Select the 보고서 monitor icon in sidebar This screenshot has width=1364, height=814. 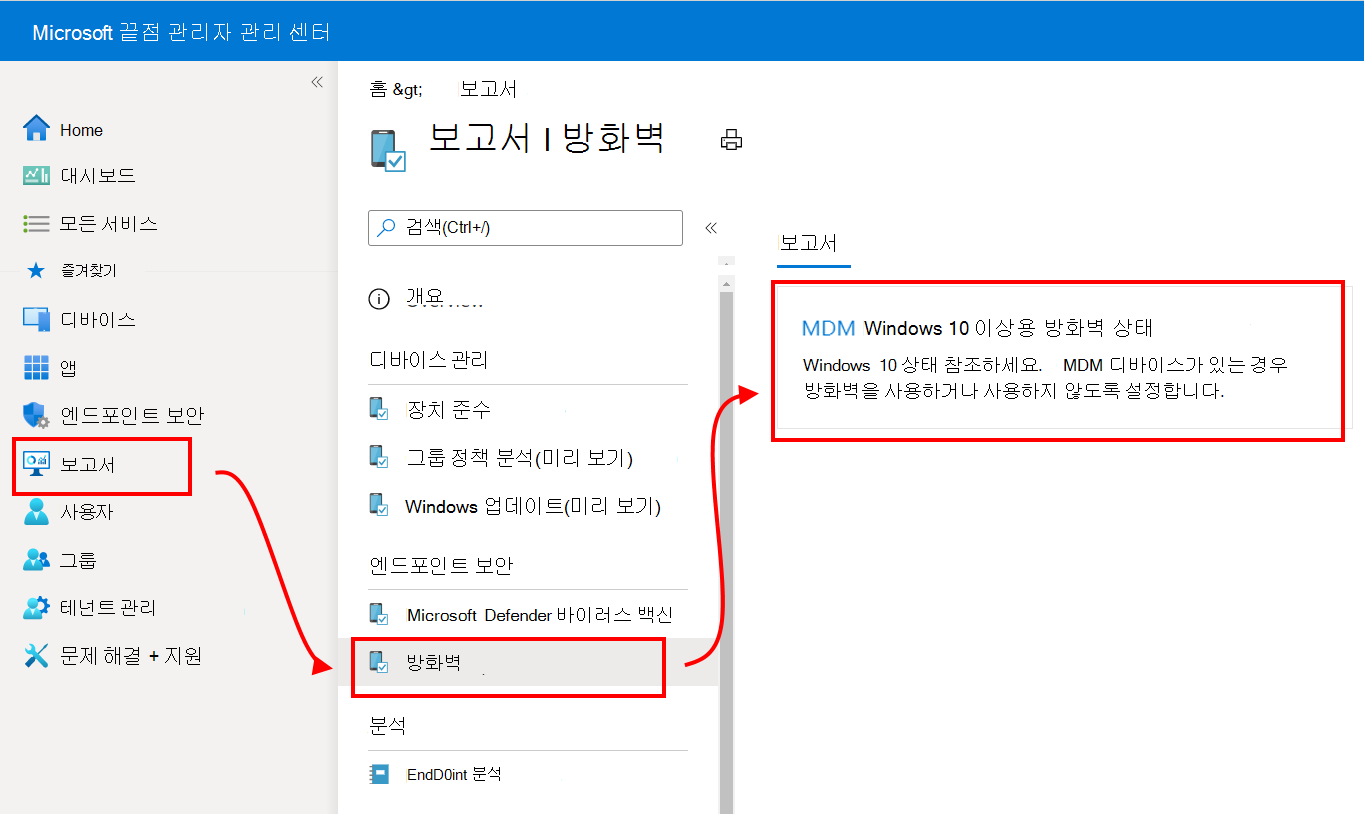coord(36,464)
